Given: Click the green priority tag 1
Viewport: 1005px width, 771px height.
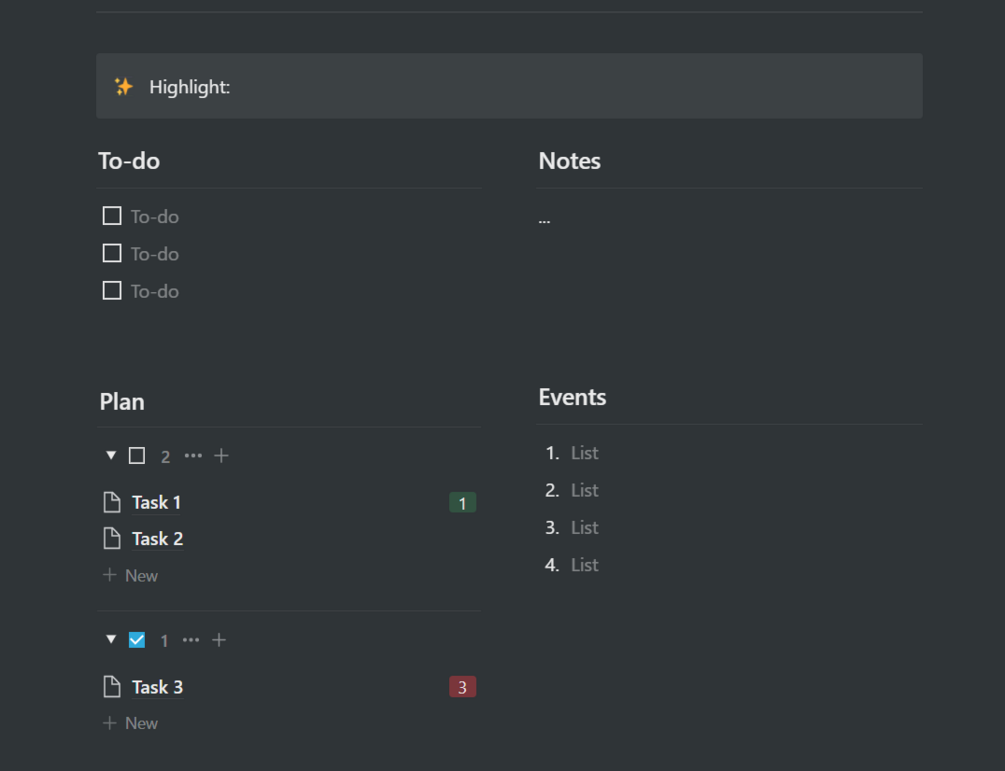Looking at the screenshot, I should click(x=462, y=502).
